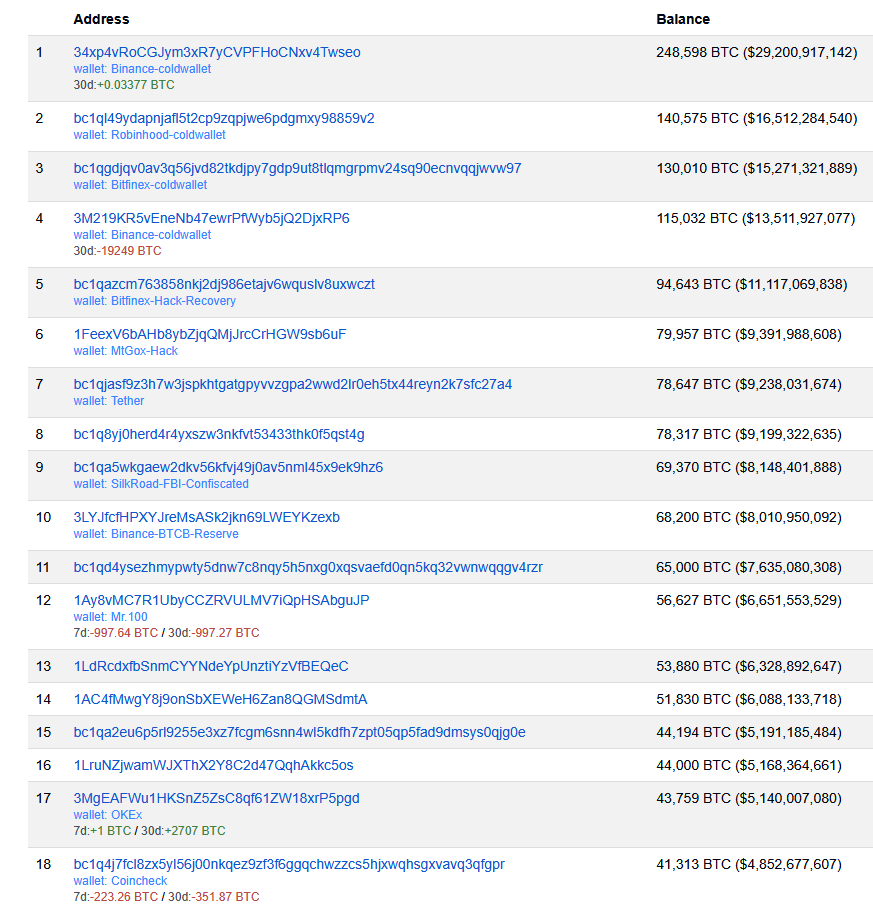Viewport: 873px width, 910px height.
Task: Open address 3MgEAFWu1HKSnZ5ZsC8qf61ZW18xrP5pgd
Action: coord(217,799)
